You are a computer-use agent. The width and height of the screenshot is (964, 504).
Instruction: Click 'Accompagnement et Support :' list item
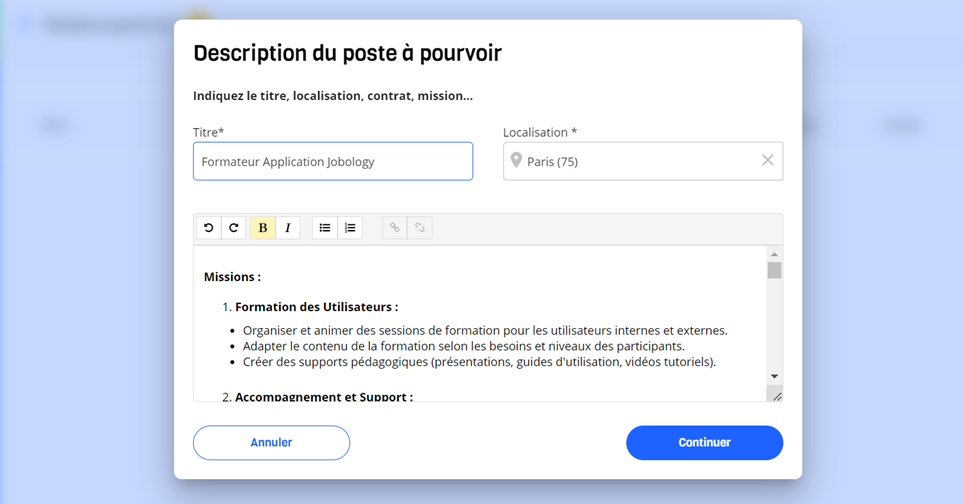tap(324, 396)
